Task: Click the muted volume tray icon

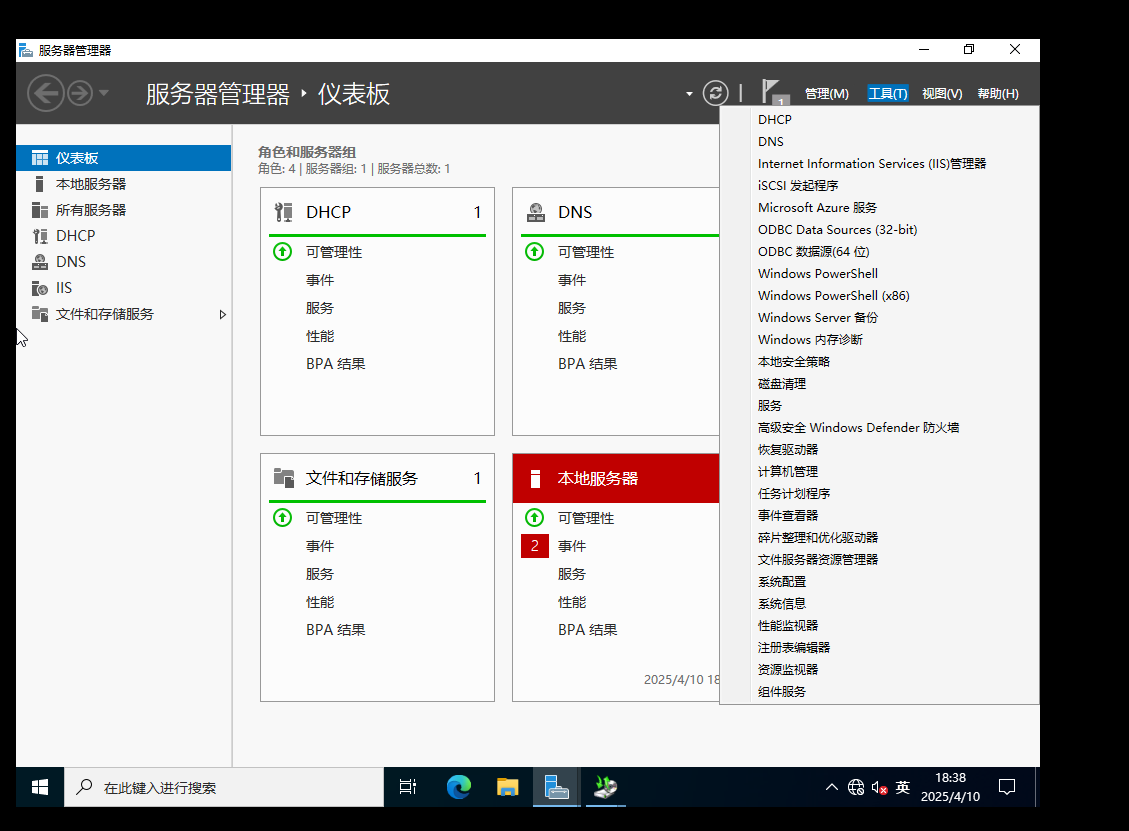Action: pyautogui.click(x=879, y=788)
